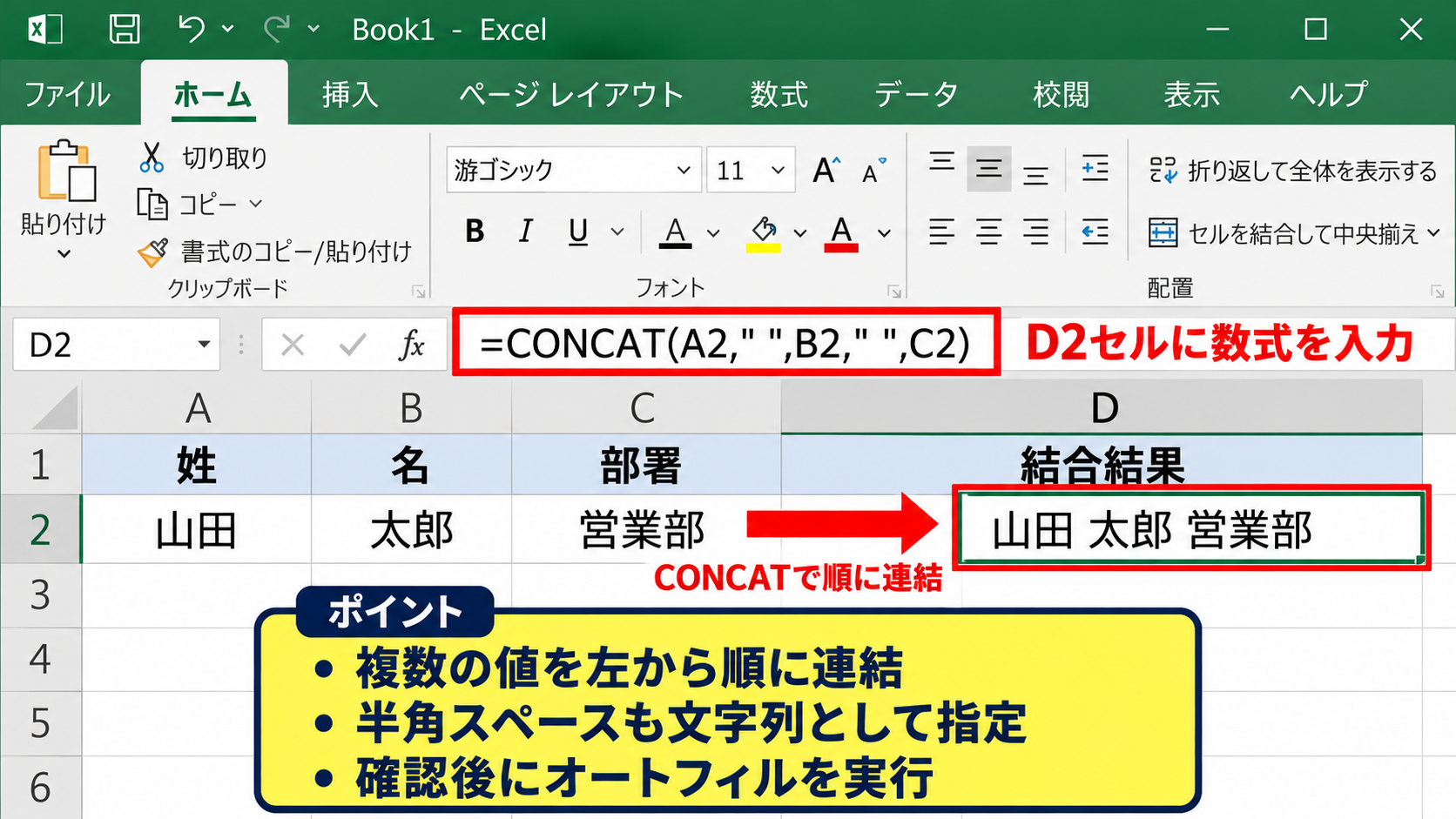This screenshot has height=819, width=1456.
Task: Open the Page Layout (ページ レイアウト) tab
Action: pos(571,94)
